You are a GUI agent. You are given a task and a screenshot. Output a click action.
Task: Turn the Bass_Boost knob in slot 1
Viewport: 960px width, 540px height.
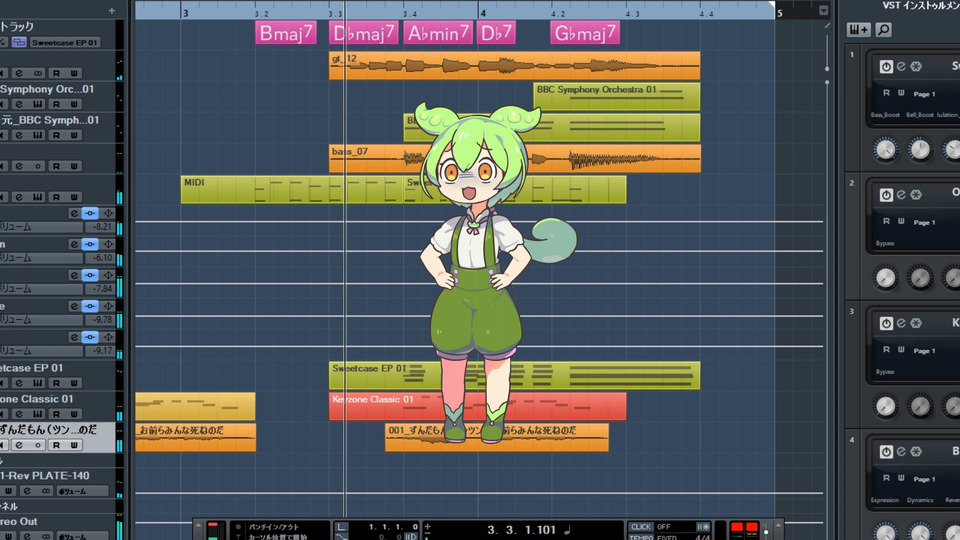[x=885, y=149]
